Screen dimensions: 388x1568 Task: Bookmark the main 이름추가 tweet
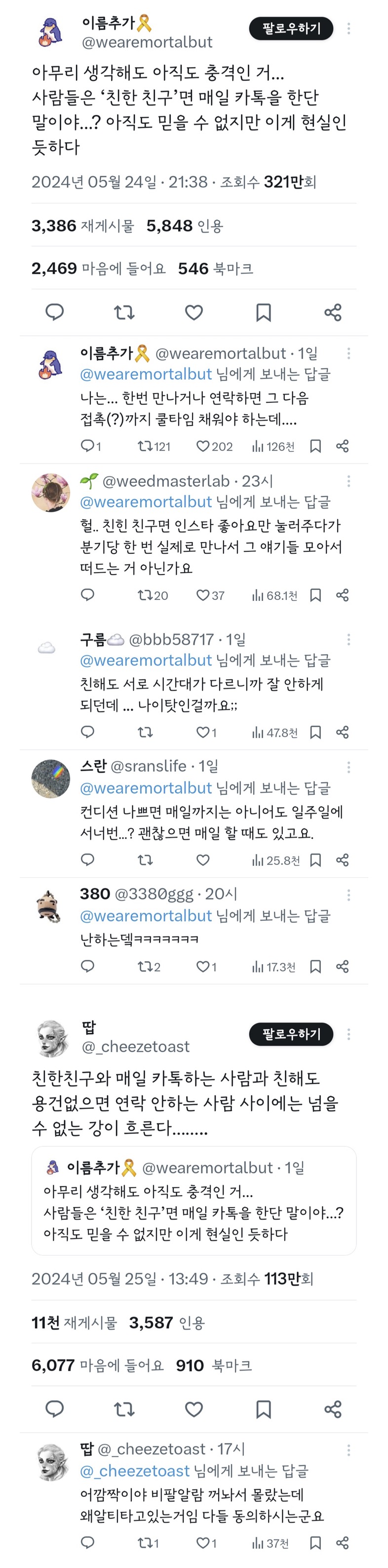[x=263, y=312]
